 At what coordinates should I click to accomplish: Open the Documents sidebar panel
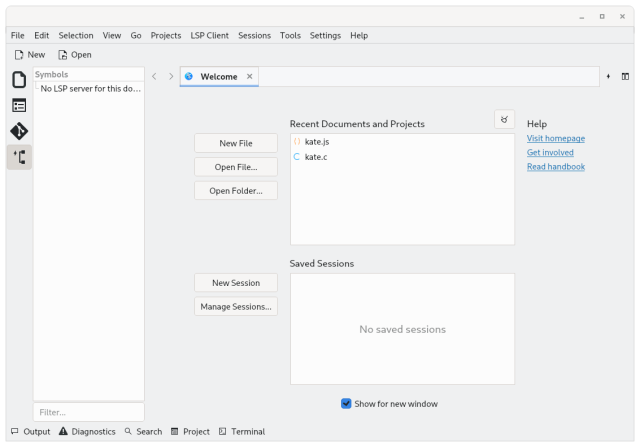[19, 80]
